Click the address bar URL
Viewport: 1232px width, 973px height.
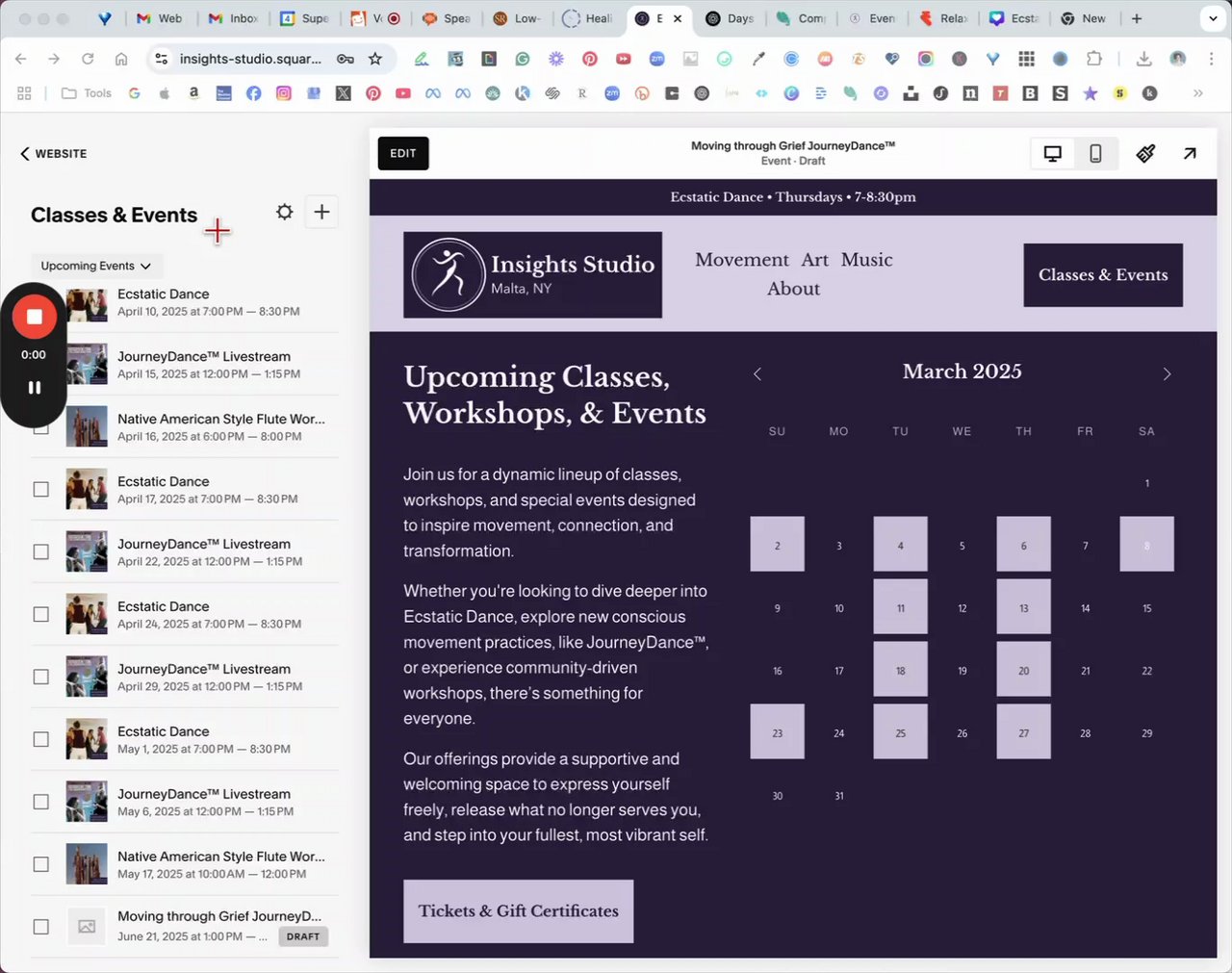250,59
